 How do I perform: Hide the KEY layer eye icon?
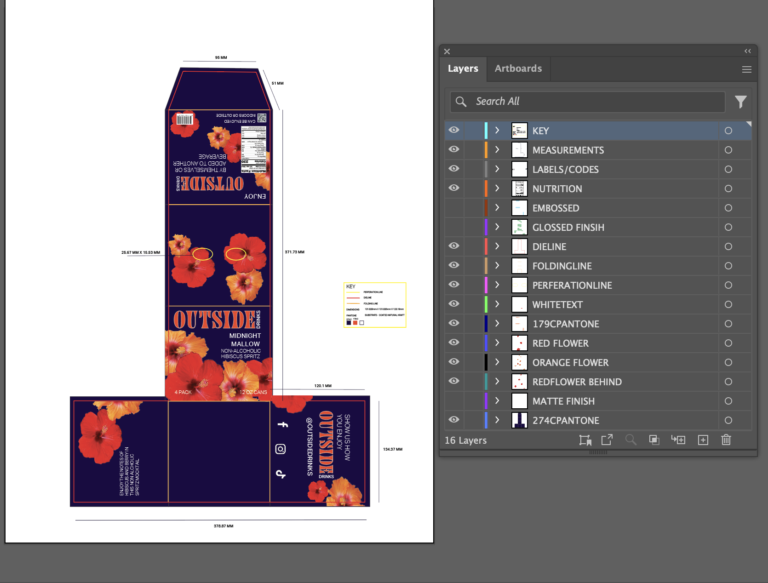pos(454,130)
